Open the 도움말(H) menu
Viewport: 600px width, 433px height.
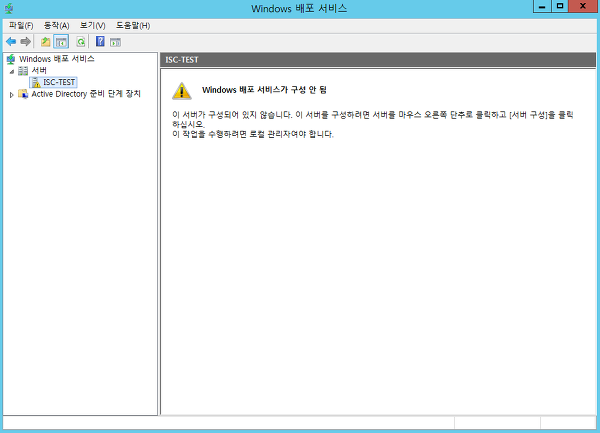pyautogui.click(x=133, y=26)
